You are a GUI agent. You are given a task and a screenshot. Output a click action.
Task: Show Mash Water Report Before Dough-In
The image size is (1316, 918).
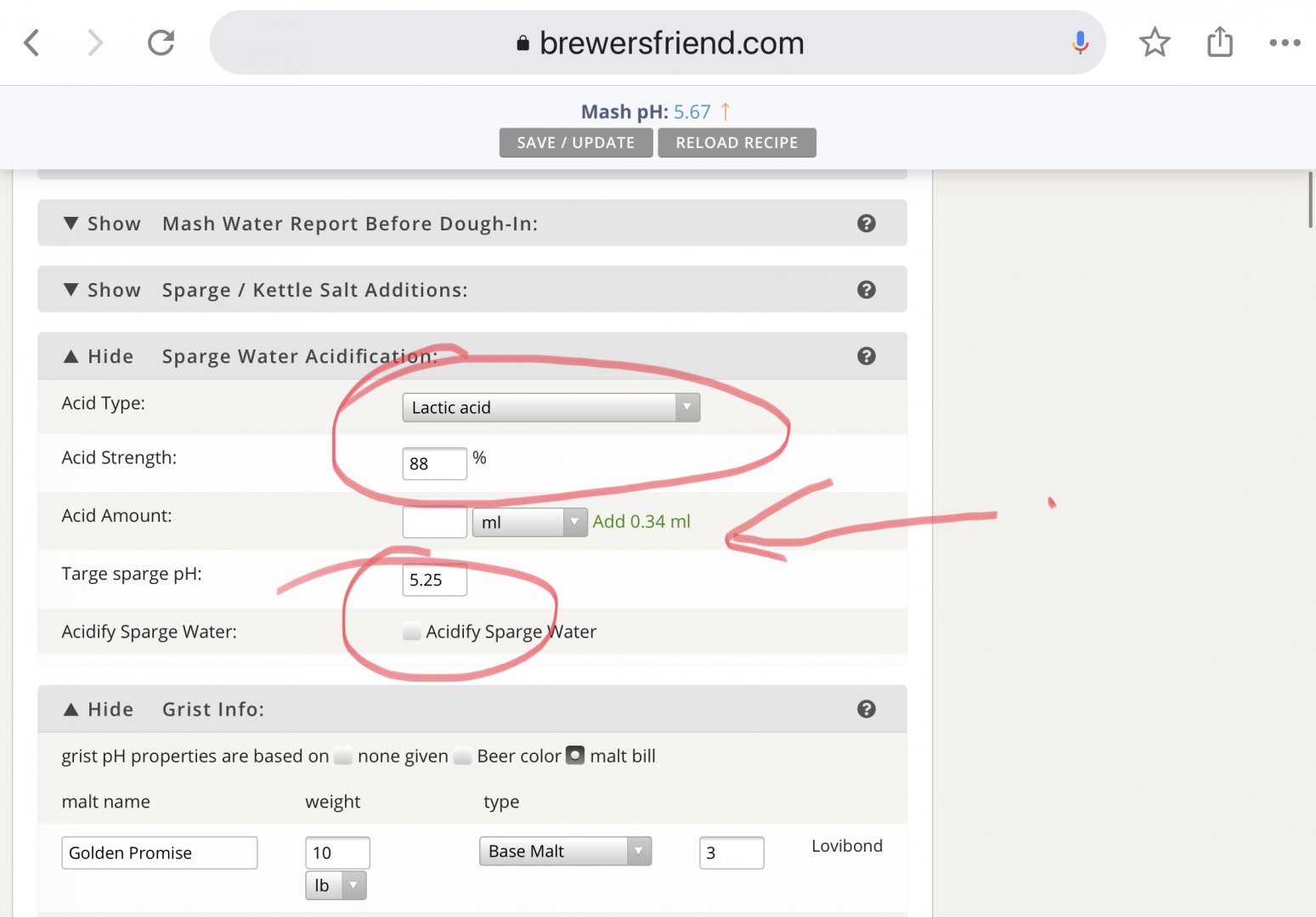tap(102, 224)
